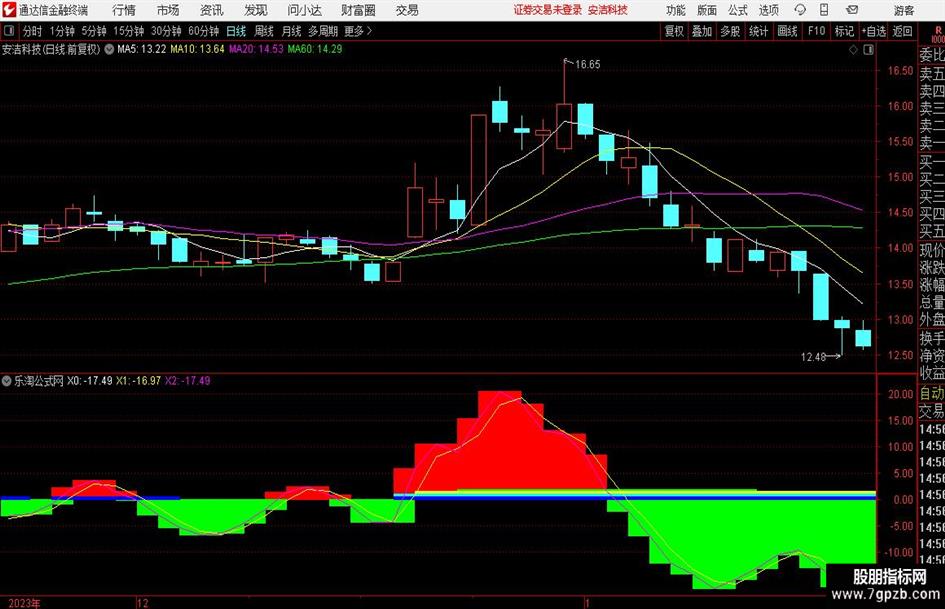Click the MA60: 14.29 label

click(x=315, y=49)
